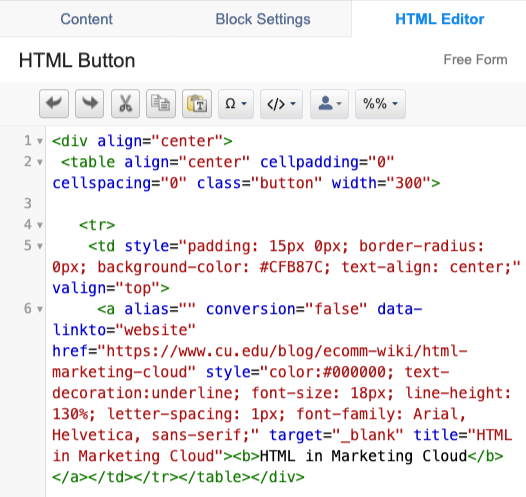Click the <div align="center"> opening tag
Screen dimensions: 526x497
(142, 141)
